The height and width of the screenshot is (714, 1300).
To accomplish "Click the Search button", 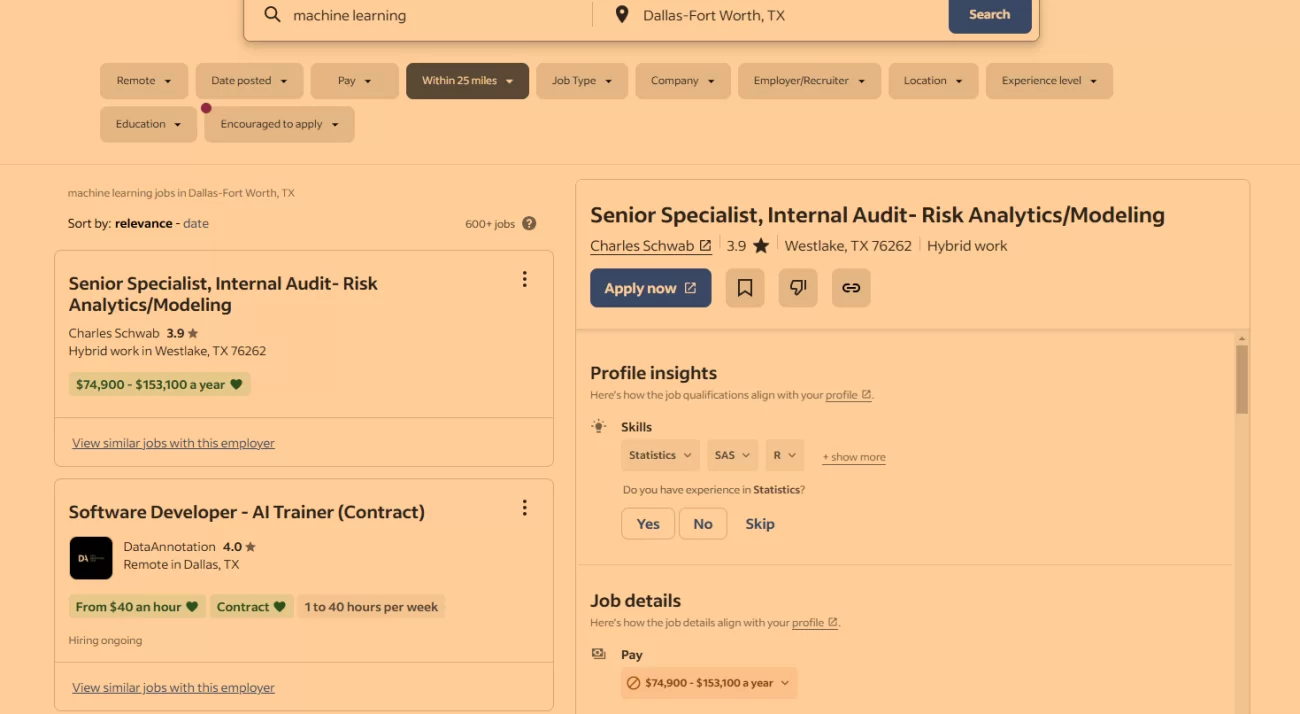I will (x=990, y=15).
